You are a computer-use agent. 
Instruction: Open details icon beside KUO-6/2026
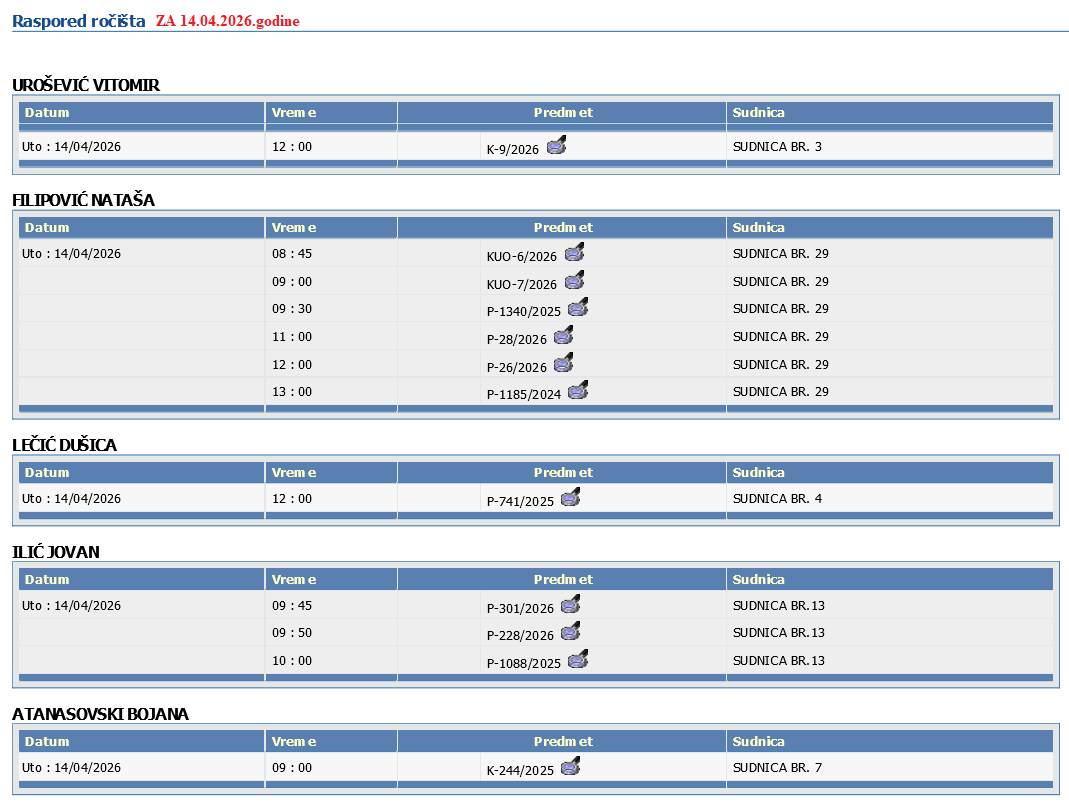pyautogui.click(x=574, y=253)
